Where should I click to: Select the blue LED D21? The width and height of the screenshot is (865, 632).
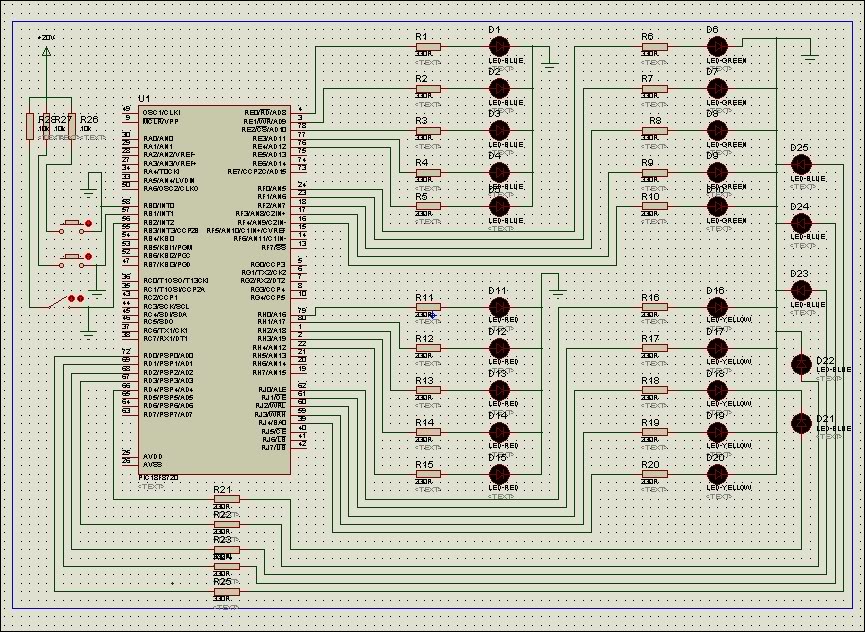pos(801,423)
